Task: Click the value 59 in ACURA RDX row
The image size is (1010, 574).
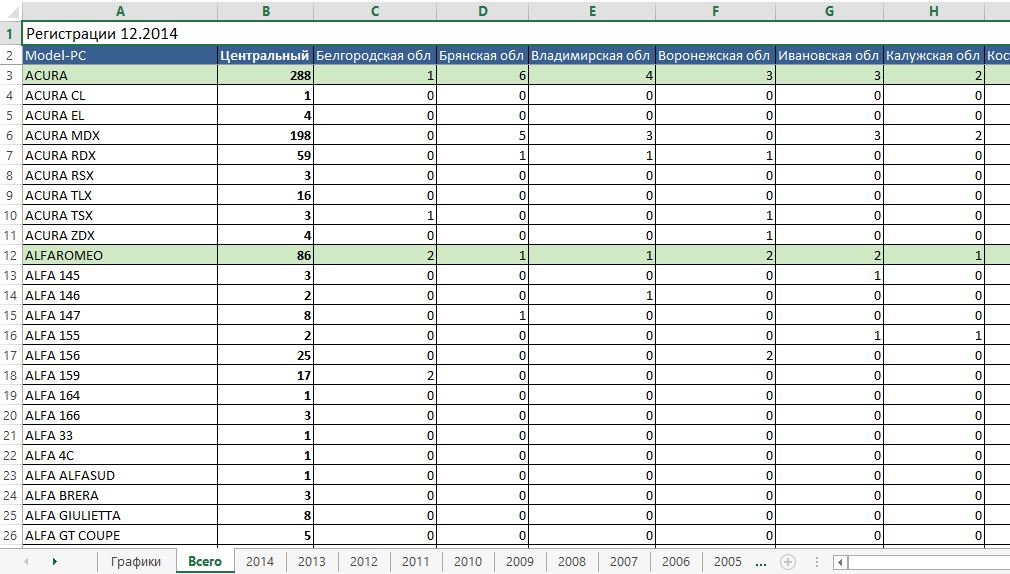Action: 265,155
